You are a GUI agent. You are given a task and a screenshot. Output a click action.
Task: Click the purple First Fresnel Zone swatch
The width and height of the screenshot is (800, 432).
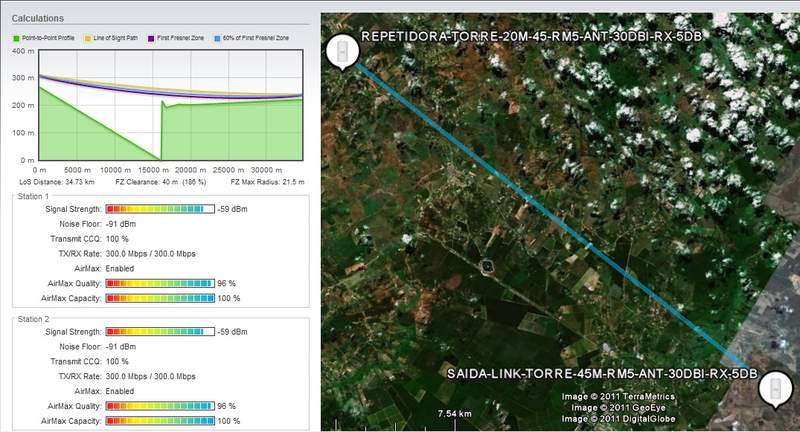(x=151, y=38)
